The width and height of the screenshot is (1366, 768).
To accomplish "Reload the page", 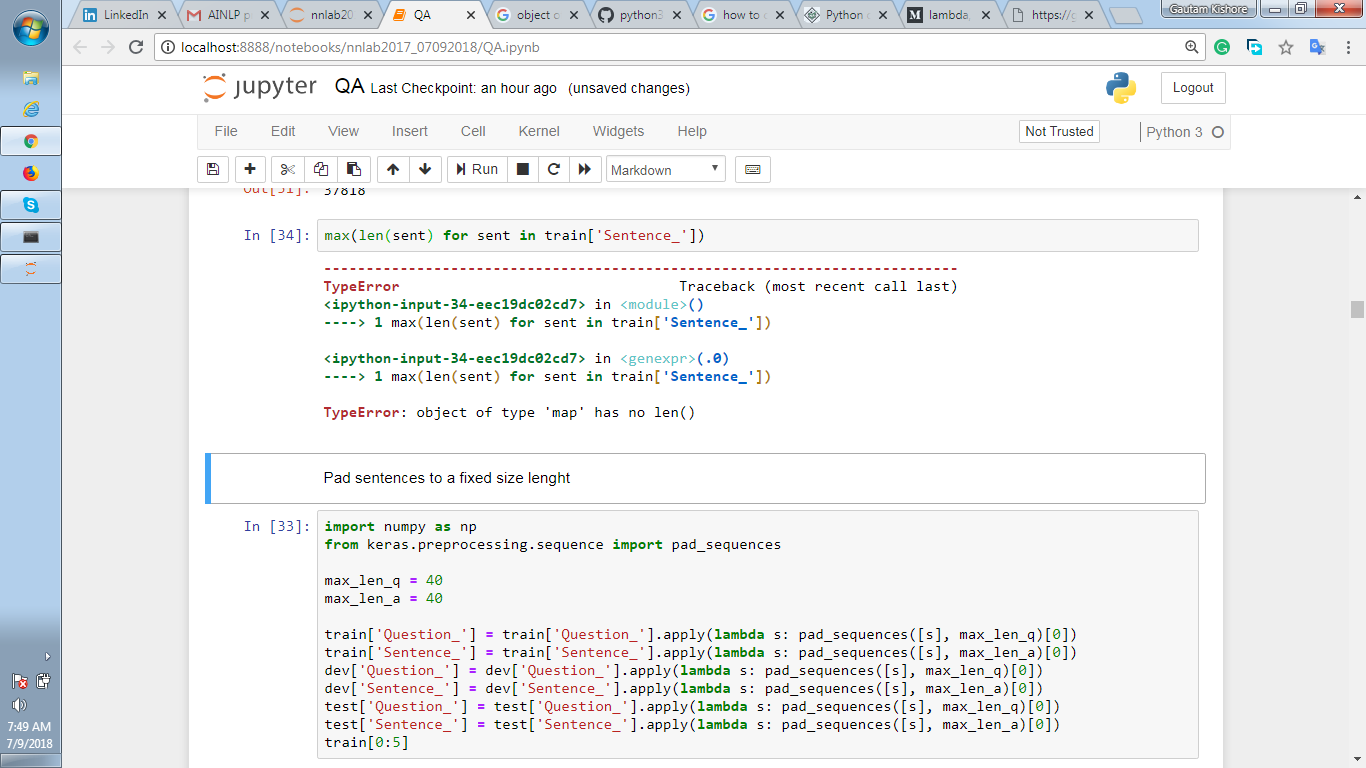I will coord(136,47).
